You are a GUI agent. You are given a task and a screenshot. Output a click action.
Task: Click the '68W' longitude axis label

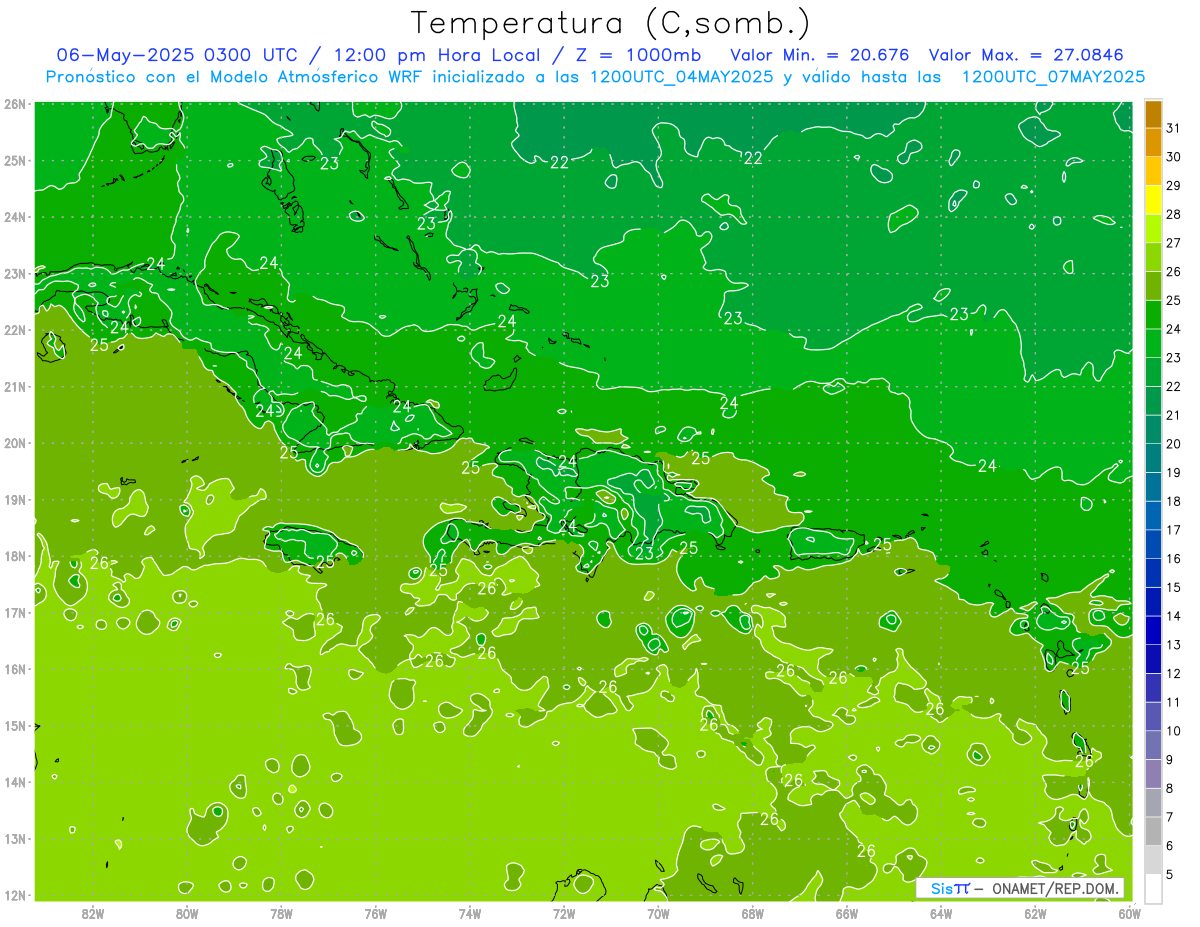tap(753, 913)
